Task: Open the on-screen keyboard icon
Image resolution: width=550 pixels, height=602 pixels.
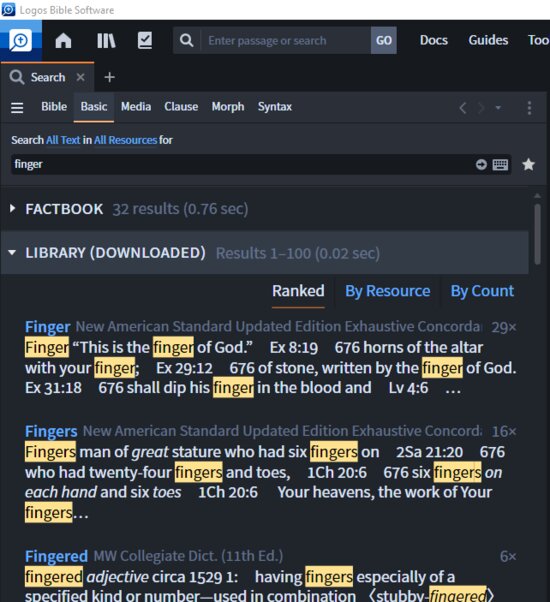Action: [500, 165]
